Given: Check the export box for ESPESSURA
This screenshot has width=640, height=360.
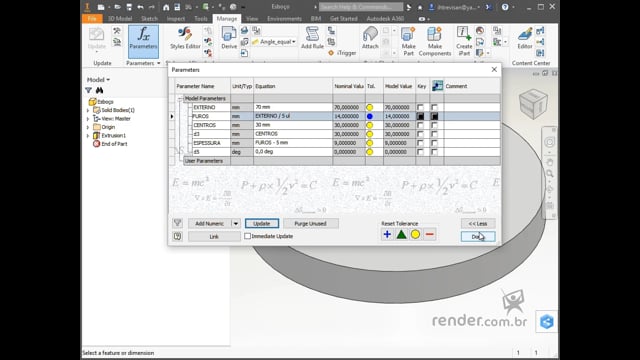Looking at the screenshot, I should pyautogui.click(x=435, y=143).
